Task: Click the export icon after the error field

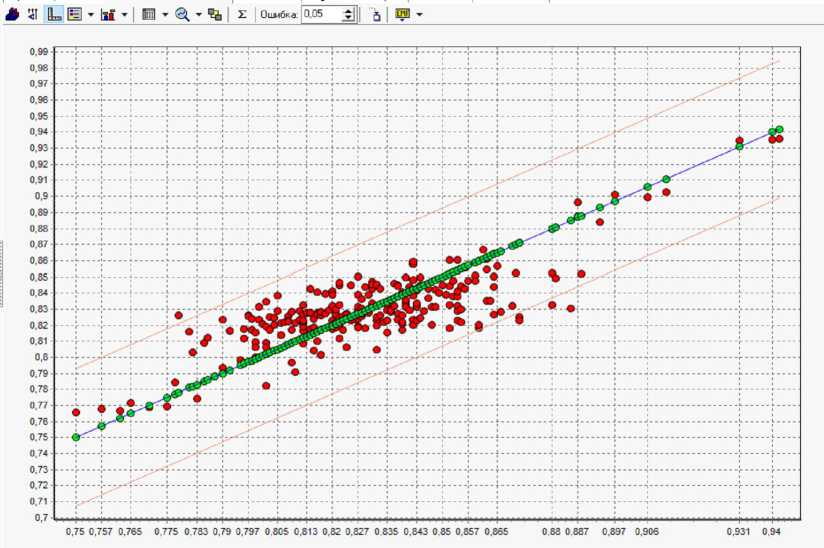Action: pyautogui.click(x=375, y=15)
